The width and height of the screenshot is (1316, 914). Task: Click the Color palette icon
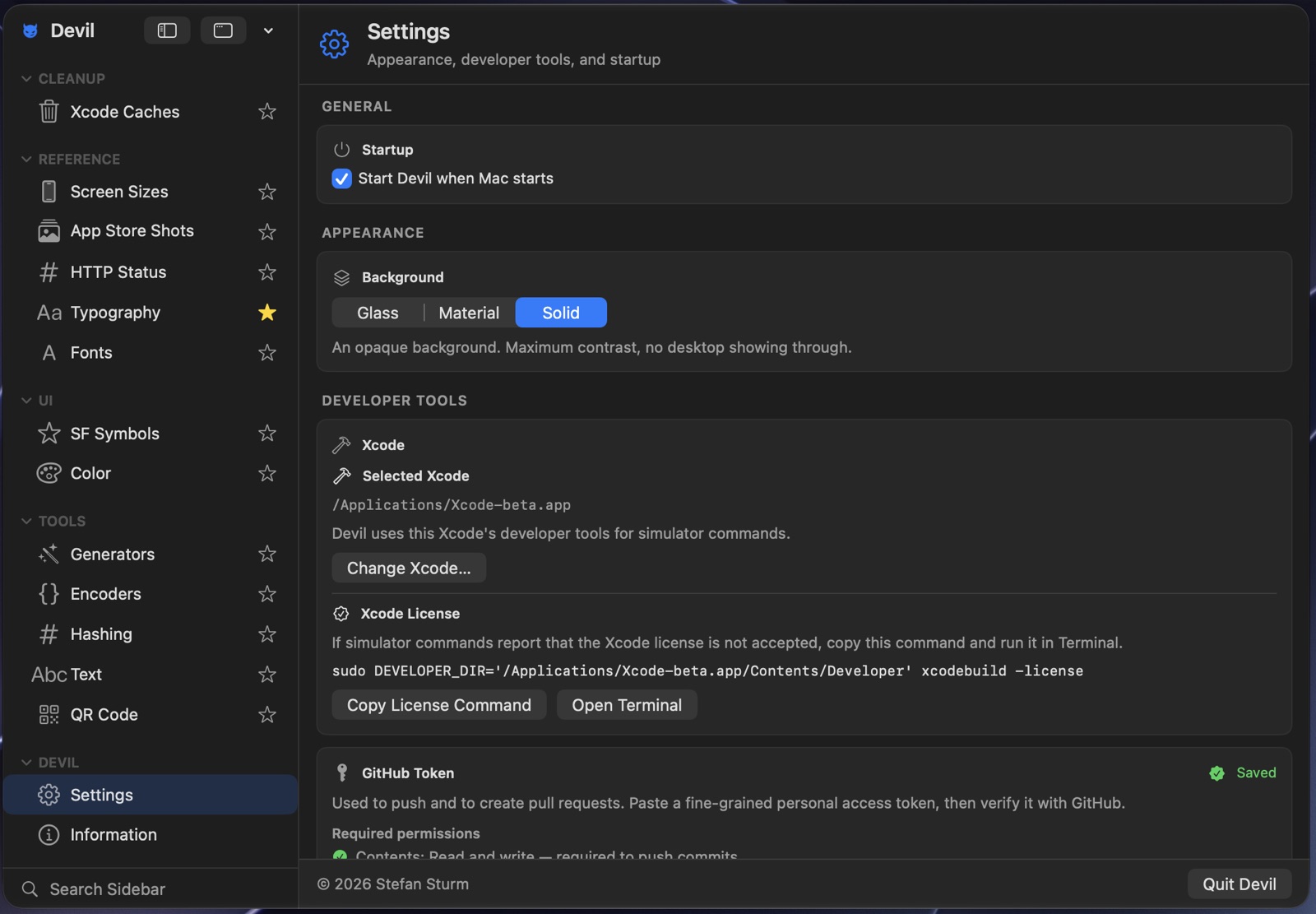coord(49,473)
